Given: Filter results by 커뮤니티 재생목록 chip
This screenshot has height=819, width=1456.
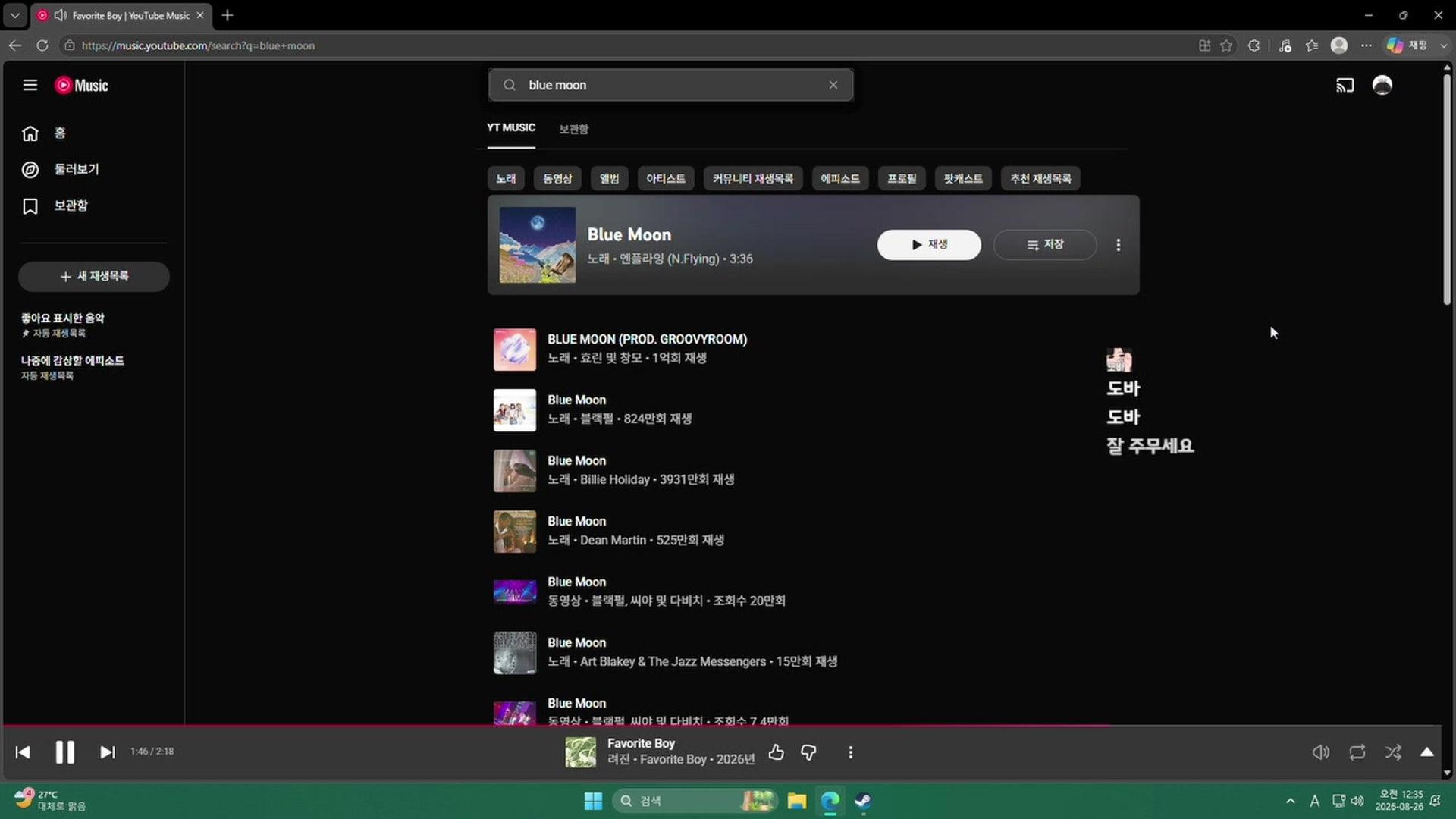Looking at the screenshot, I should click(753, 179).
